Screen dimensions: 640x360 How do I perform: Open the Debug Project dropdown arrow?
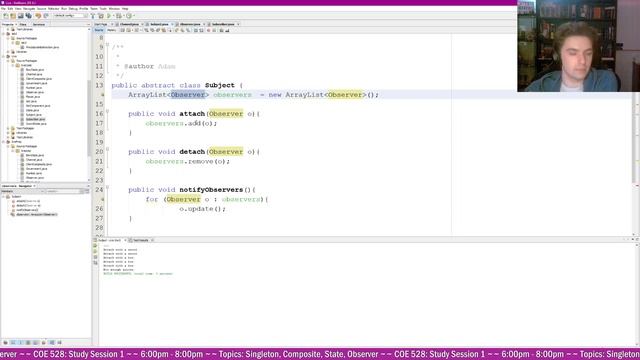[x=123, y=16]
